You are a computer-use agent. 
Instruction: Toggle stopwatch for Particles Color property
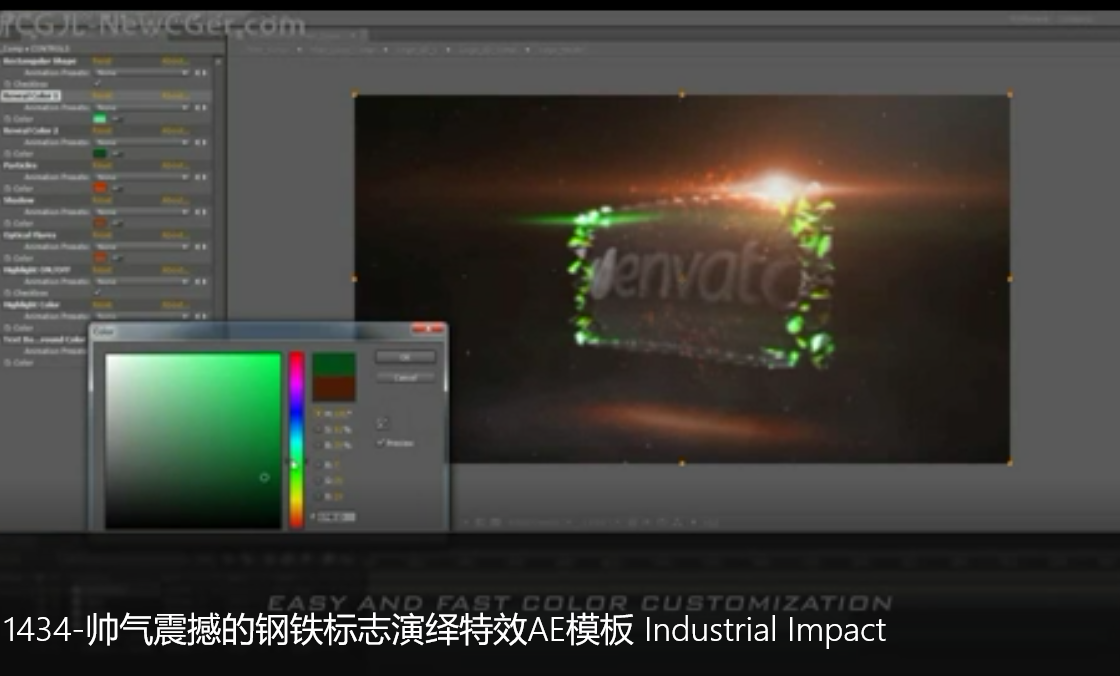click(8, 189)
